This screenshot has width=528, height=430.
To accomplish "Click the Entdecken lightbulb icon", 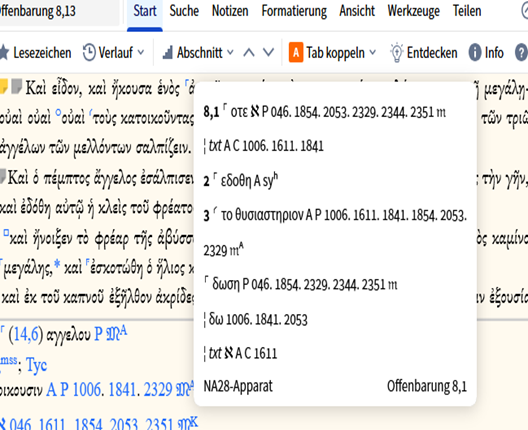I will [x=396, y=53].
